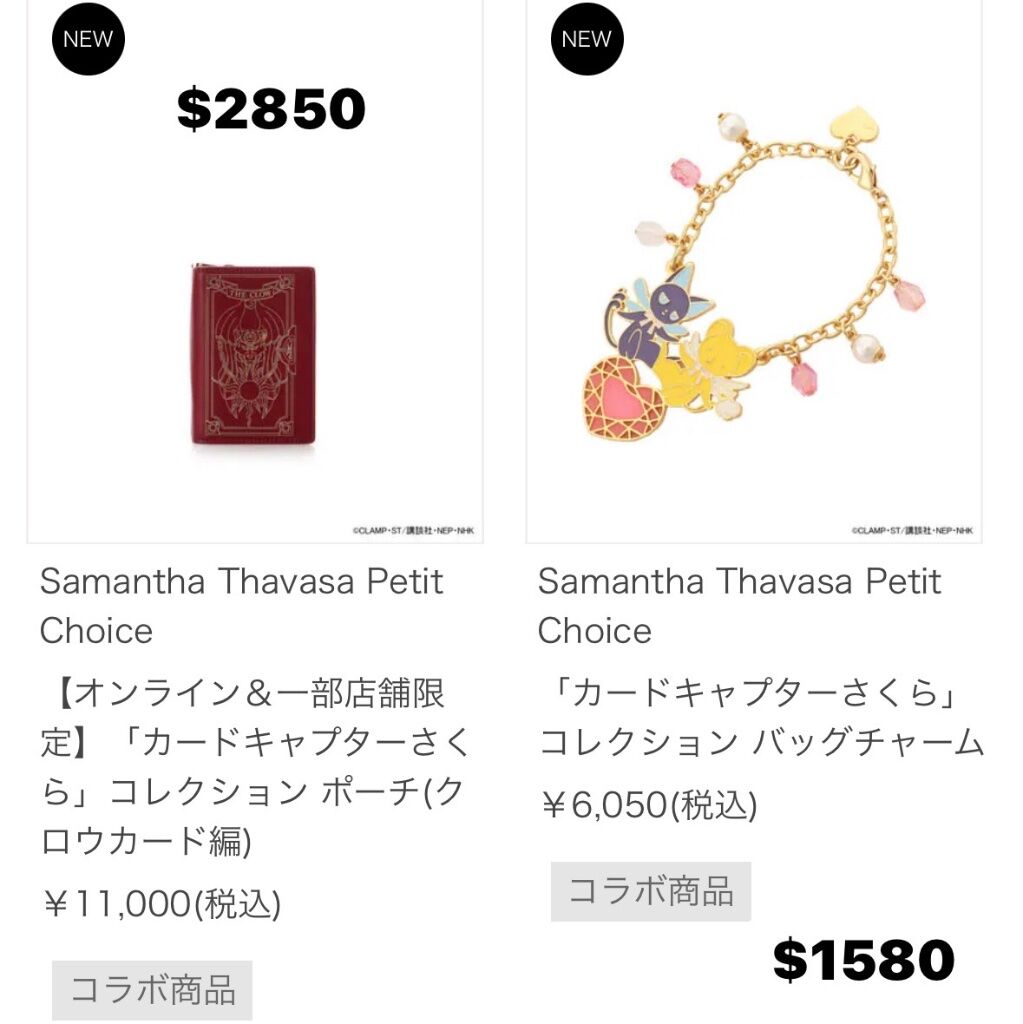Click the CLAMP copyright text under the pouch
The width and height of the screenshot is (1023, 1024).
(x=414, y=530)
